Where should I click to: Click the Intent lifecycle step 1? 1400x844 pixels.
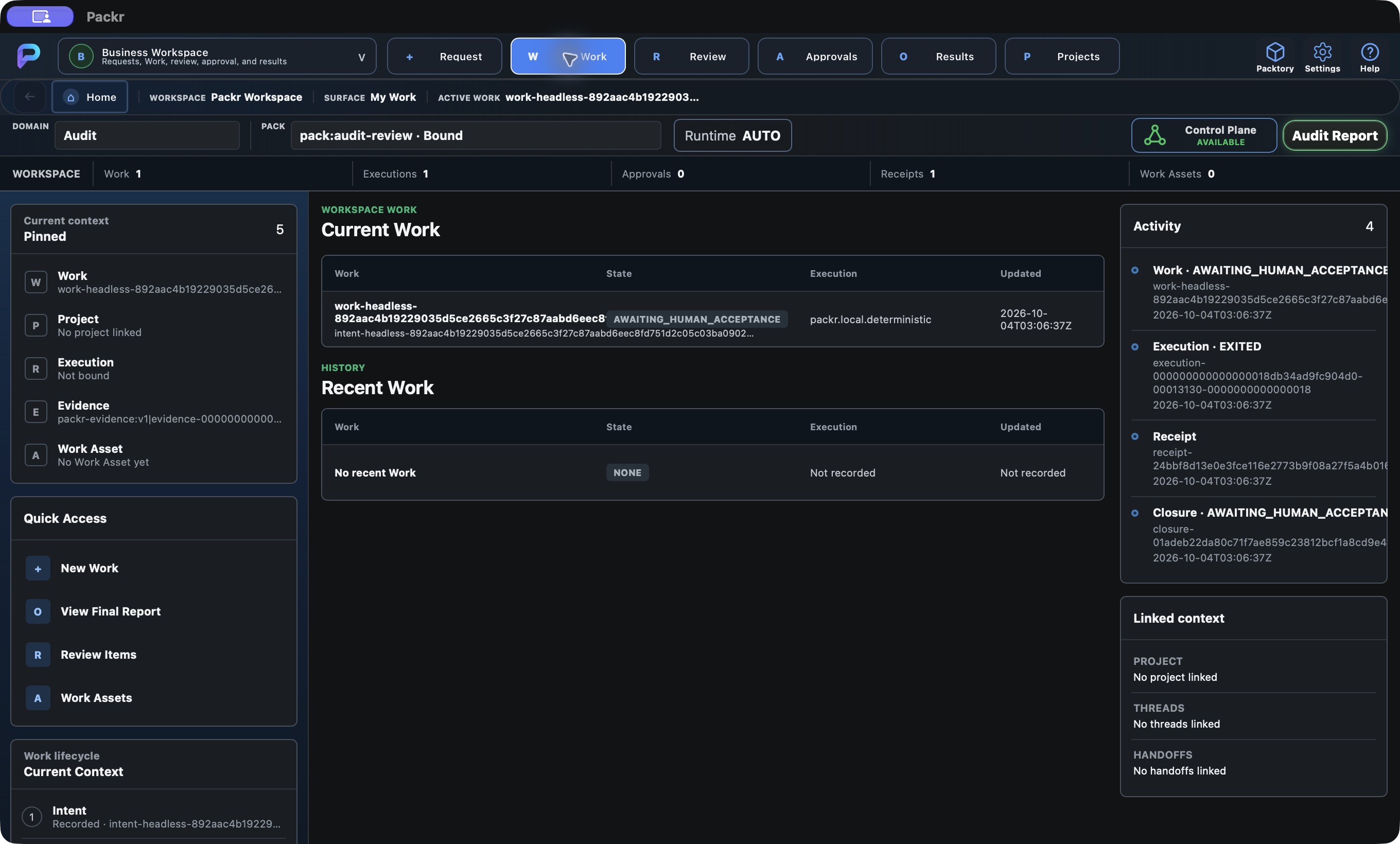pos(153,817)
